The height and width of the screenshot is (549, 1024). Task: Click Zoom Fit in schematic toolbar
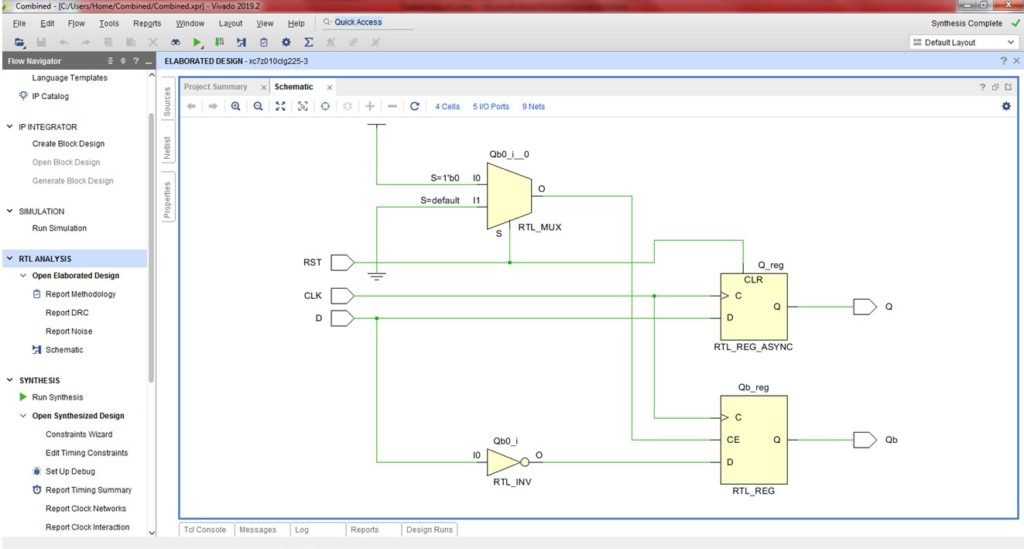click(x=280, y=106)
